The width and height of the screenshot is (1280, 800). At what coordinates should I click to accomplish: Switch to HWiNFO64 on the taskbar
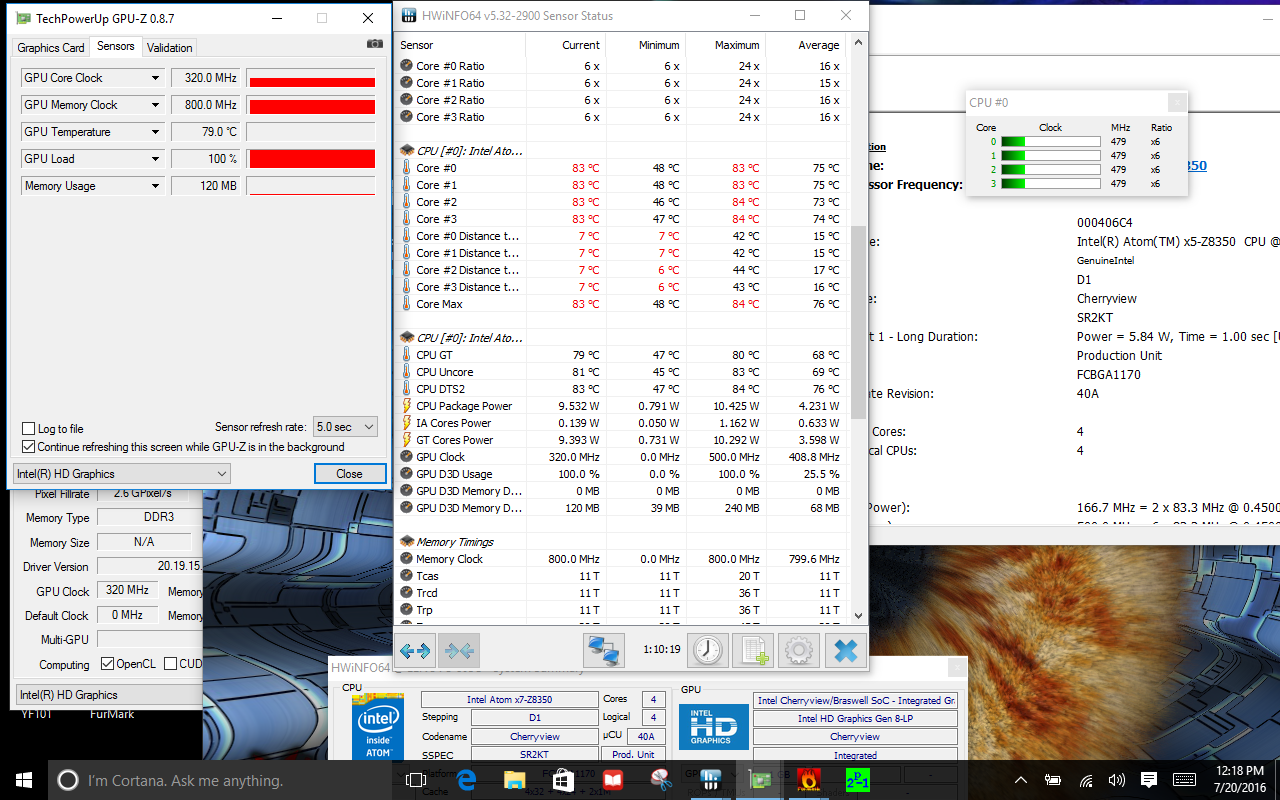point(711,780)
